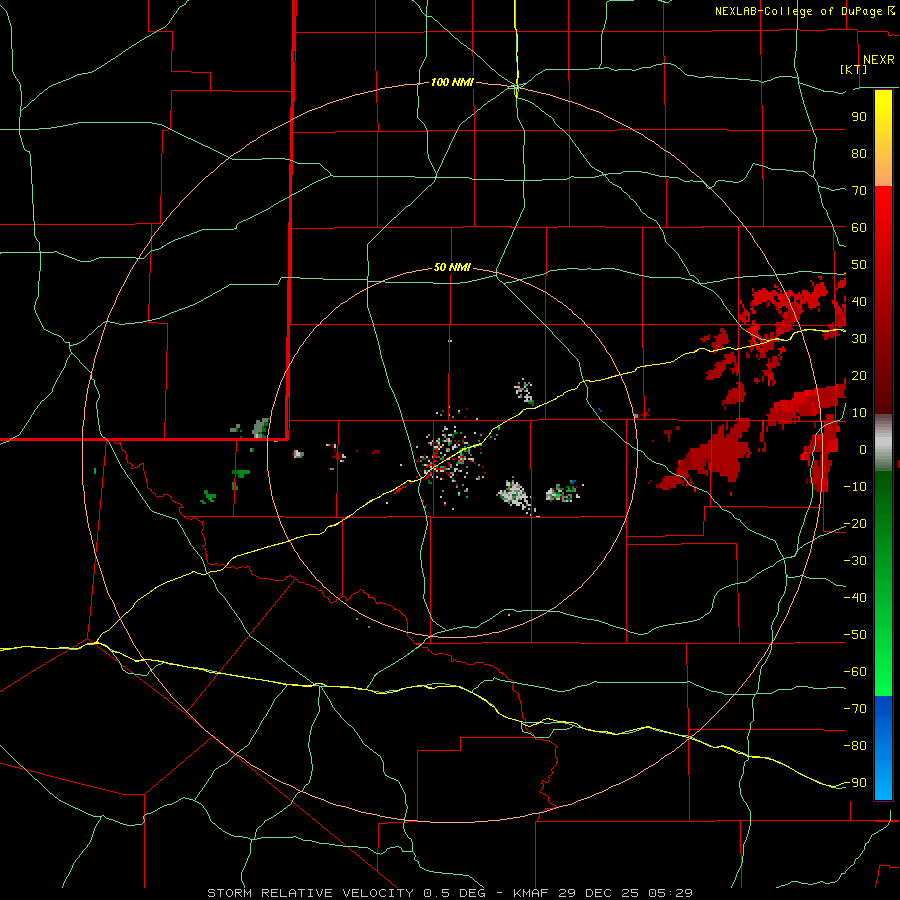Image resolution: width=900 pixels, height=900 pixels.
Task: Click the 60 knot legend value
Action: (859, 227)
